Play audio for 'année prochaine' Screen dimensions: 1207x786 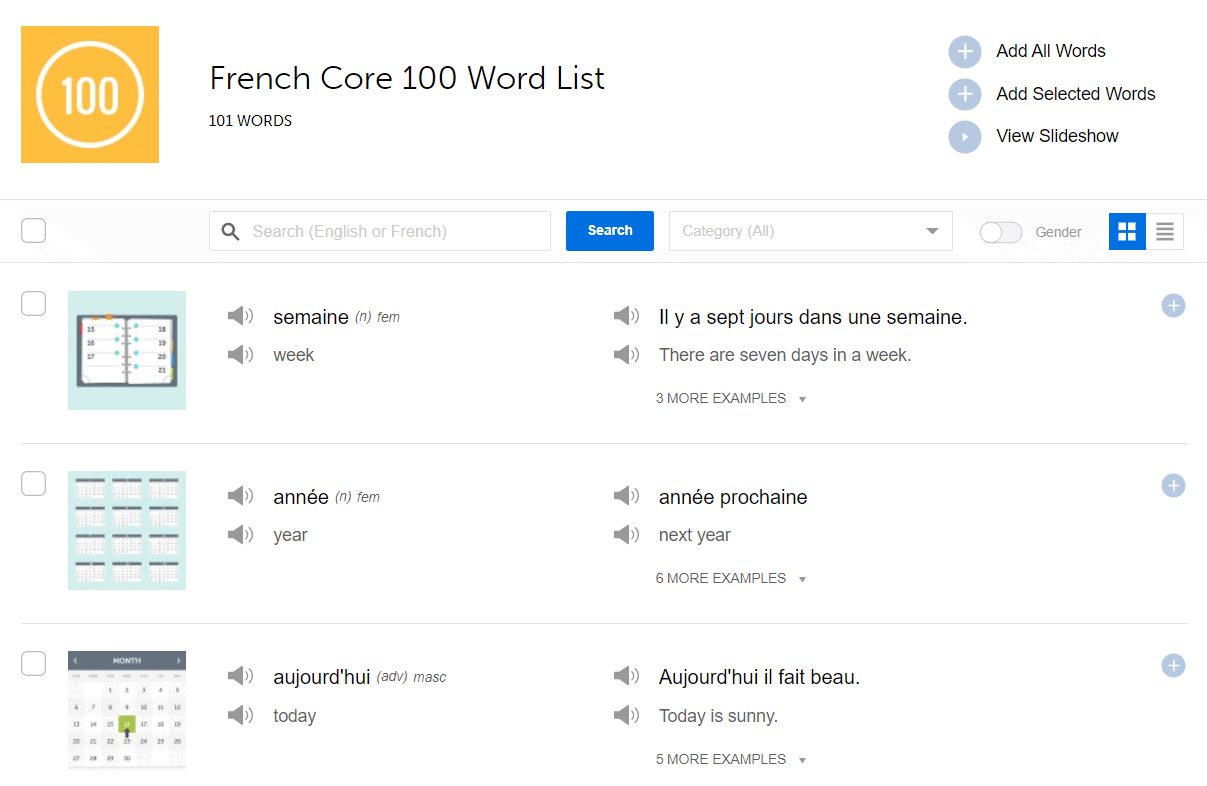coord(626,496)
